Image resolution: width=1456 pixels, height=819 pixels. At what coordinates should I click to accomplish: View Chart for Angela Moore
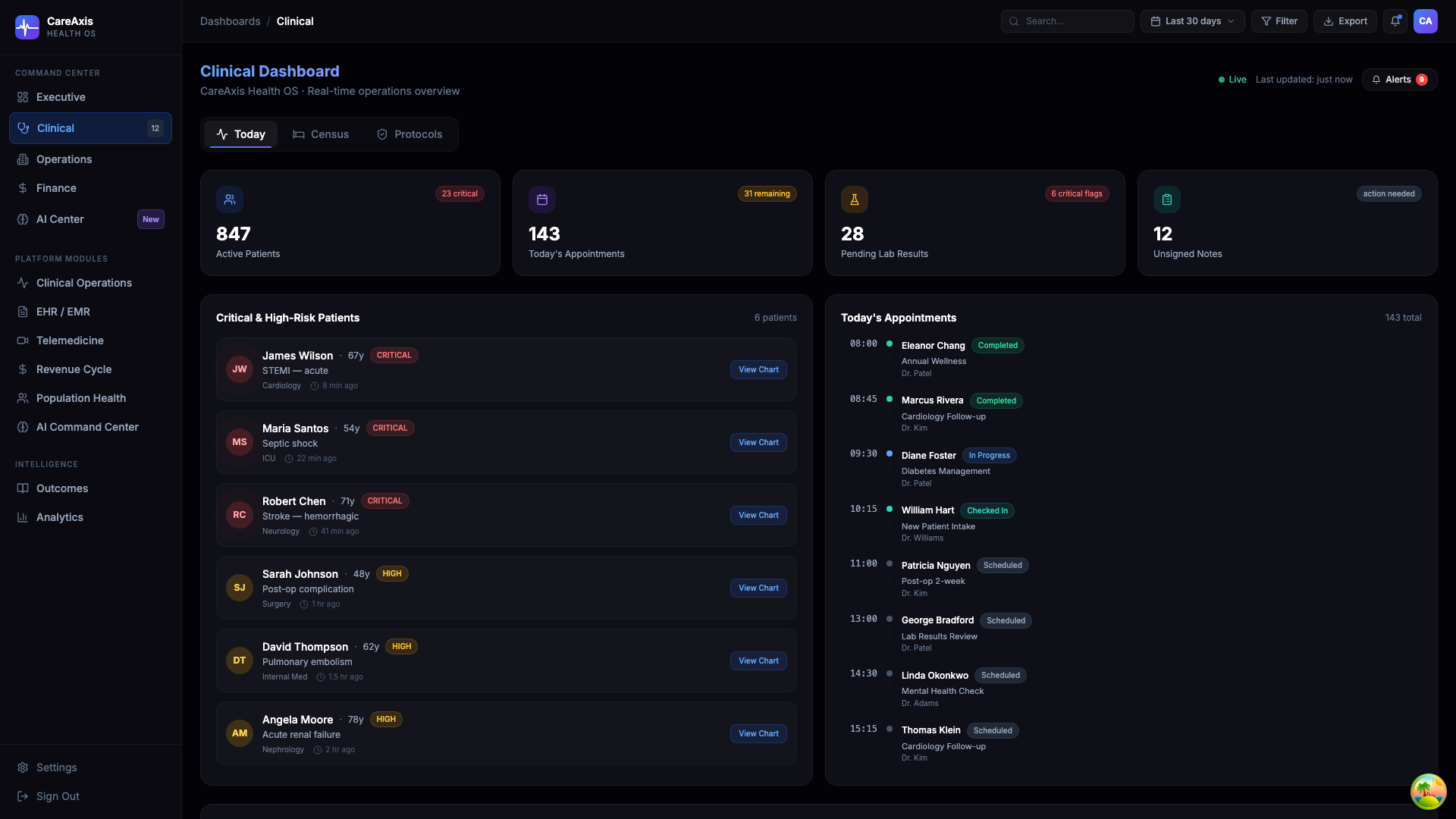coord(758,733)
